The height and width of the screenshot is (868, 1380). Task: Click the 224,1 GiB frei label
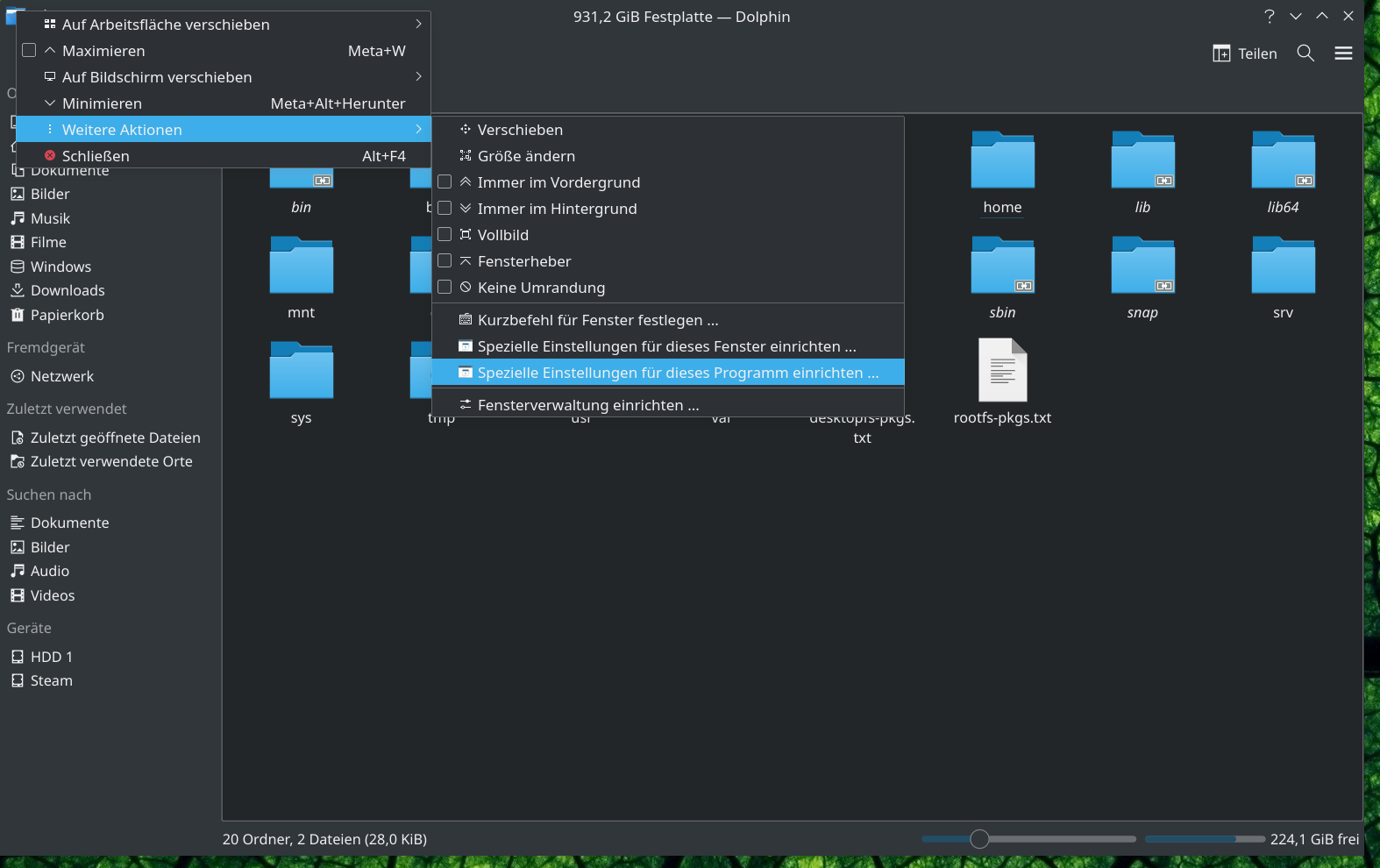click(1314, 839)
